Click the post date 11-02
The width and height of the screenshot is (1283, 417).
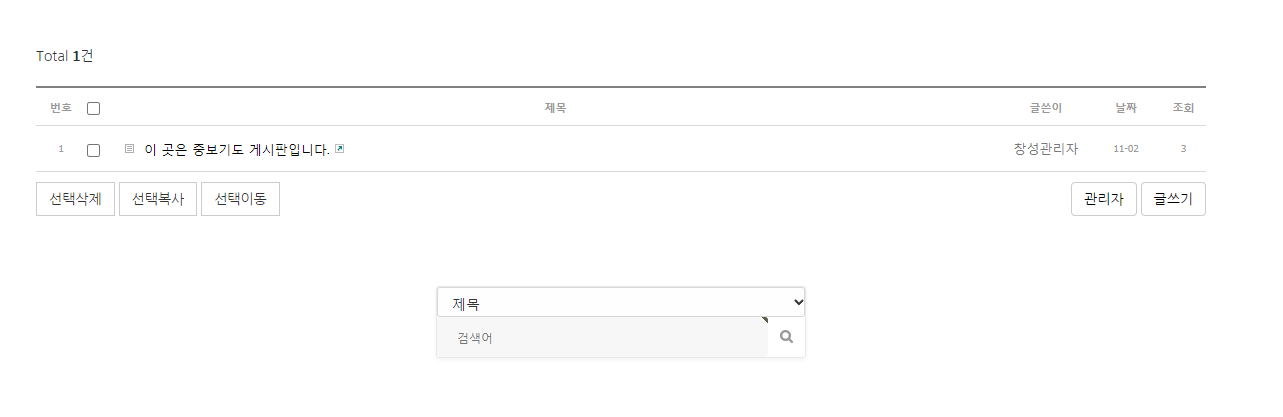pos(1126,150)
